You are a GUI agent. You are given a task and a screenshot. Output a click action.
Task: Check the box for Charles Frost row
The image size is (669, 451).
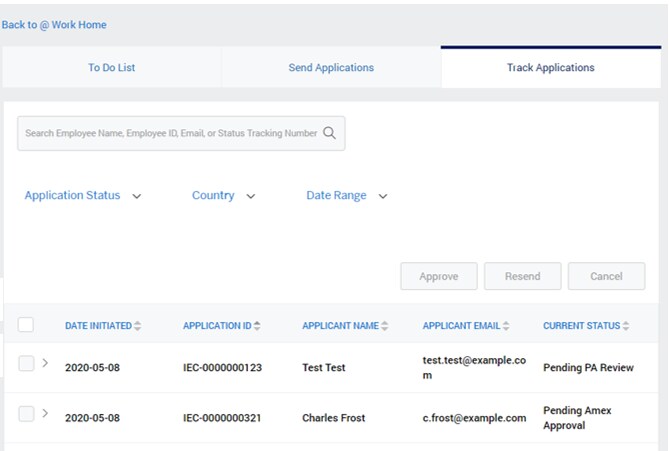click(x=26, y=414)
